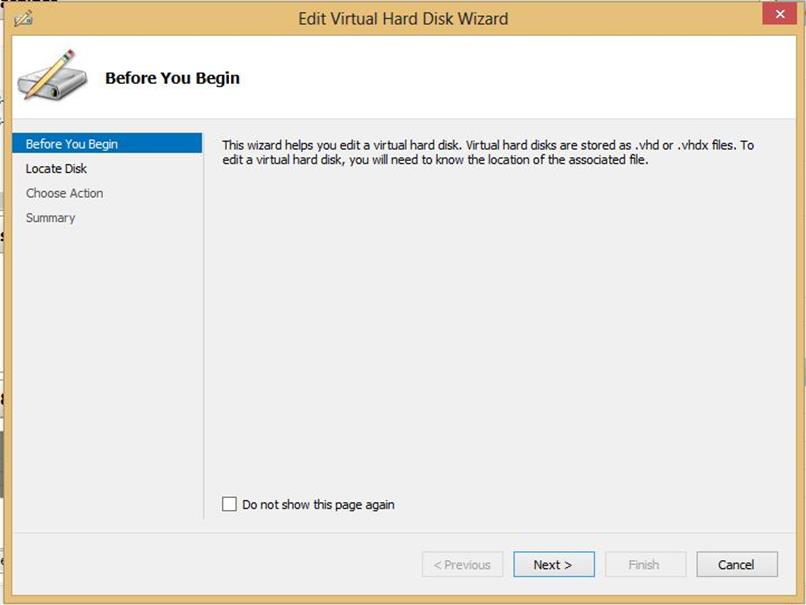Go to the Locate Disk step
The height and width of the screenshot is (605, 806).
pyautogui.click(x=56, y=169)
